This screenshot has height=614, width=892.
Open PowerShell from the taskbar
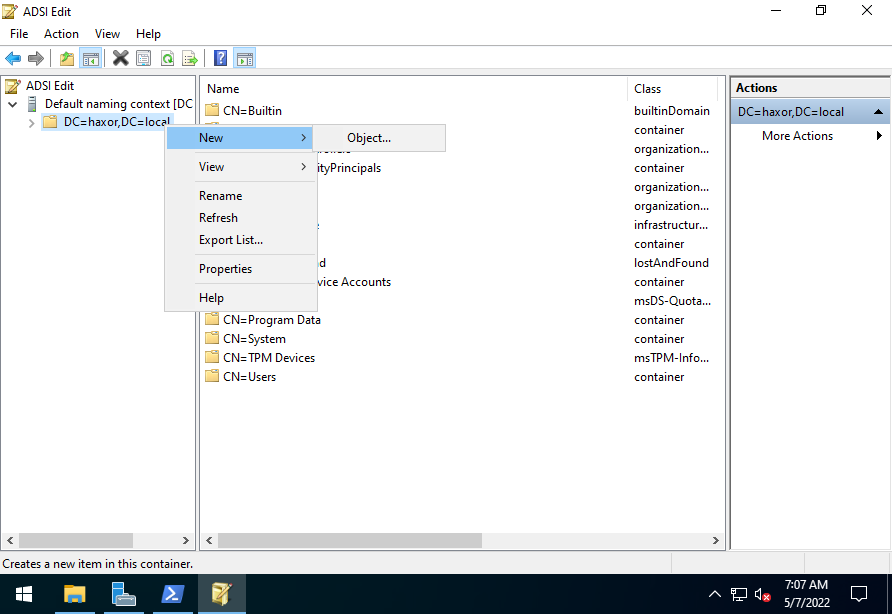point(172,595)
